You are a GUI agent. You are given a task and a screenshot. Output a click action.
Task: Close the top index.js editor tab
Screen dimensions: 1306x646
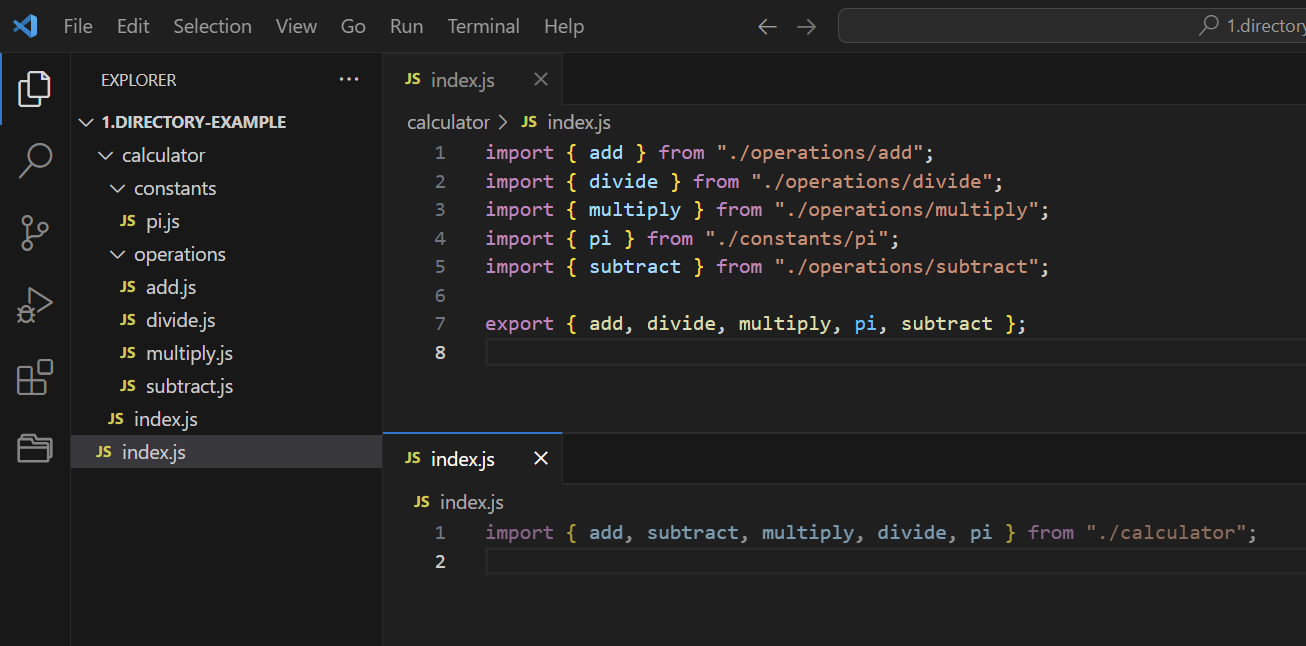click(541, 80)
